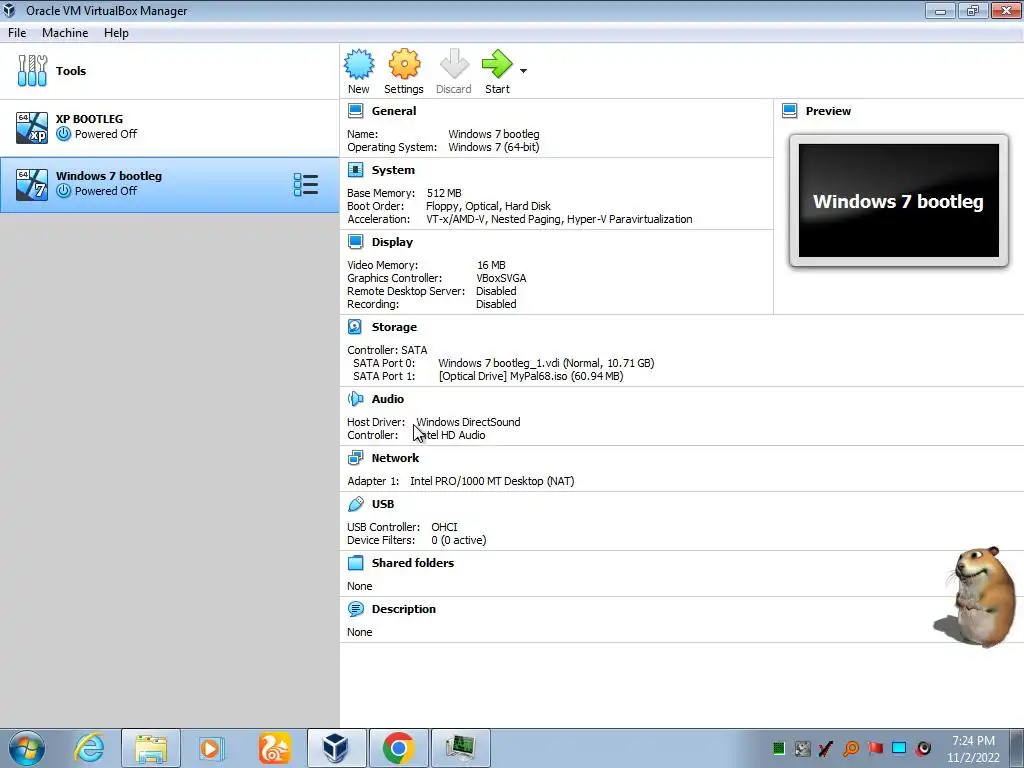Screen dimensions: 1024x768
Task: Click the General section icon
Action: coord(355,111)
